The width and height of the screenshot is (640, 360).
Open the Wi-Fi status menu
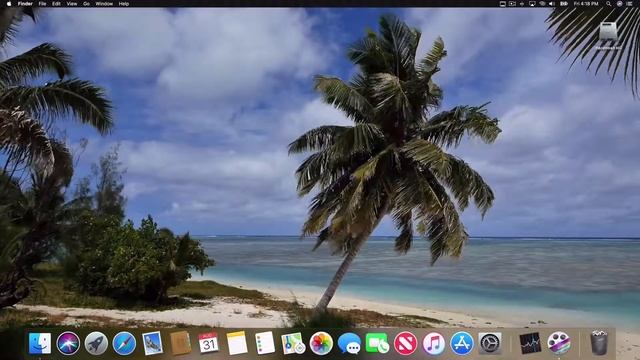pyautogui.click(x=542, y=4)
